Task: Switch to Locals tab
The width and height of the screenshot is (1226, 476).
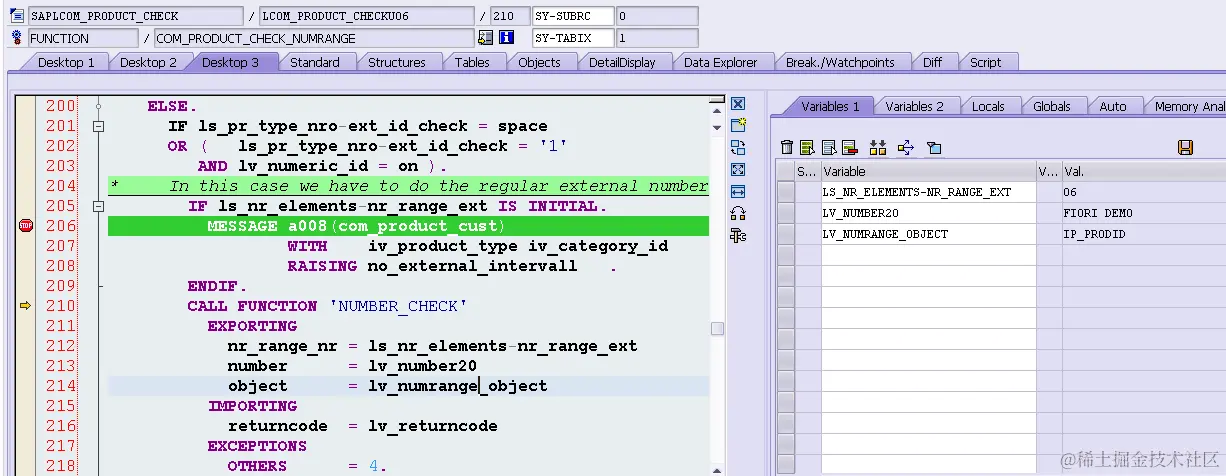Action: click(988, 106)
